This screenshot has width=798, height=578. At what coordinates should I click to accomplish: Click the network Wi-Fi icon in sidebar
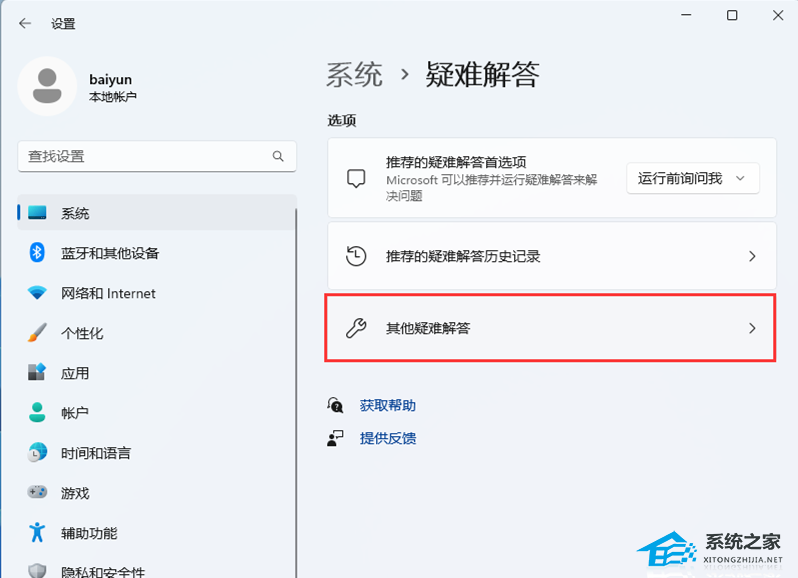point(37,293)
